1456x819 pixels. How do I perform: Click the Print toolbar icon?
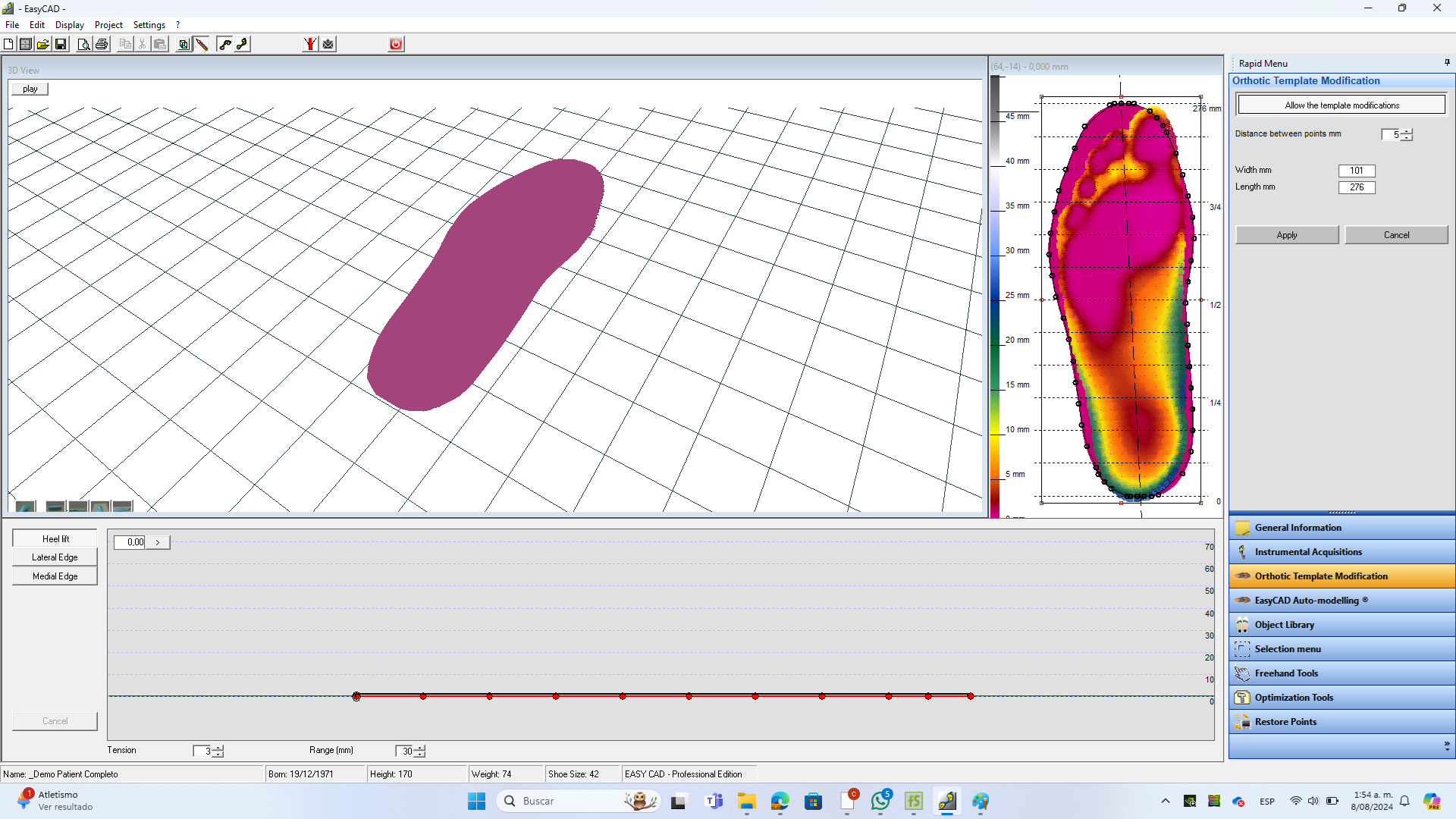[x=102, y=44]
